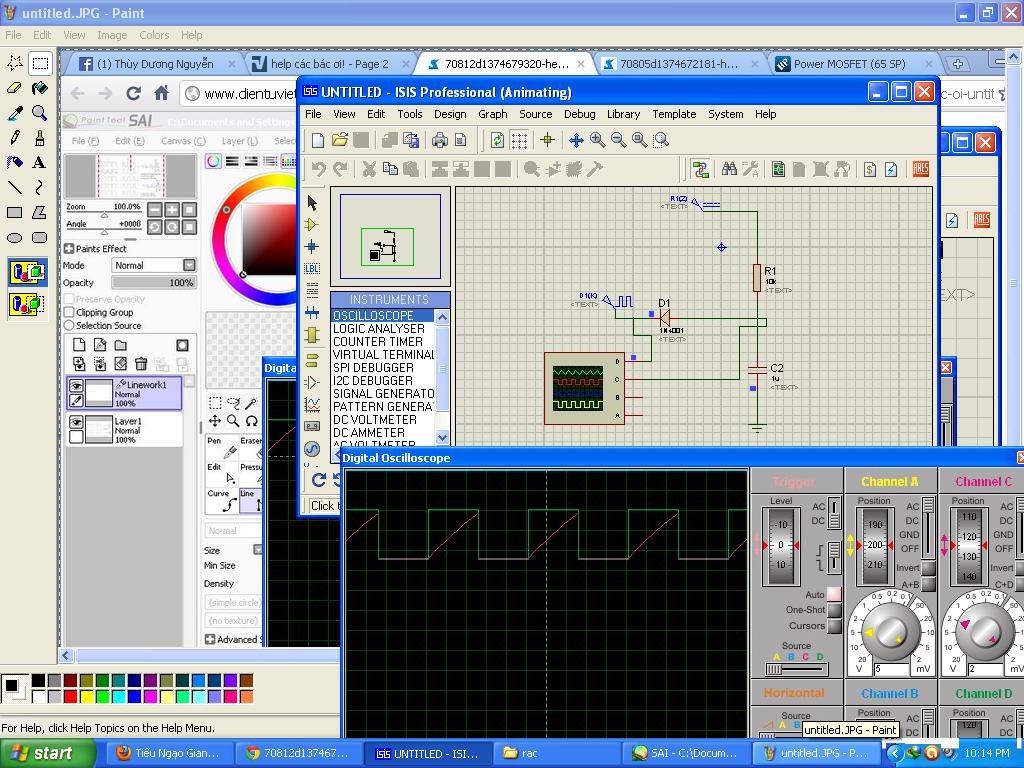Select the ISIS Wire Label LBL tool
The image size is (1024, 768).
[312, 268]
